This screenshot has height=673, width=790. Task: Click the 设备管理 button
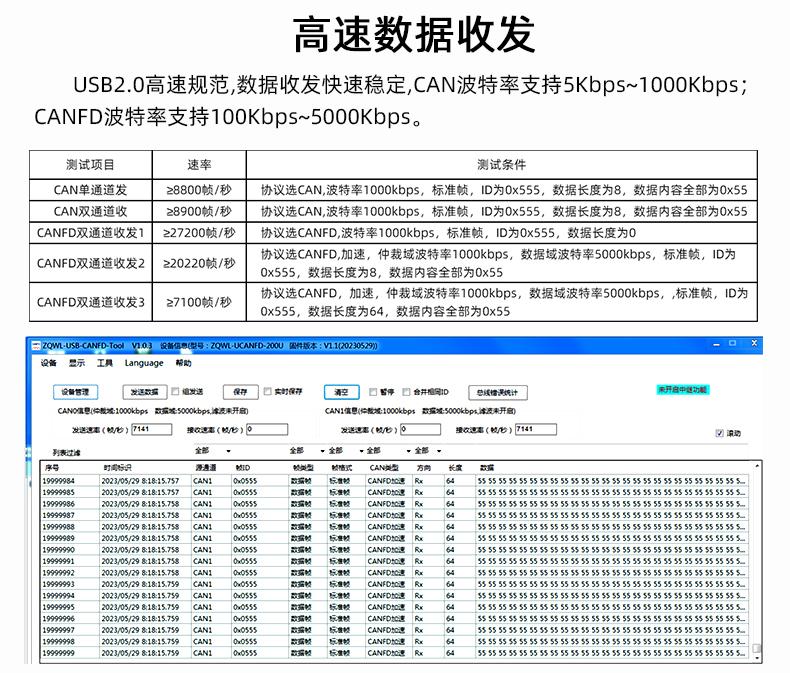coord(76,391)
